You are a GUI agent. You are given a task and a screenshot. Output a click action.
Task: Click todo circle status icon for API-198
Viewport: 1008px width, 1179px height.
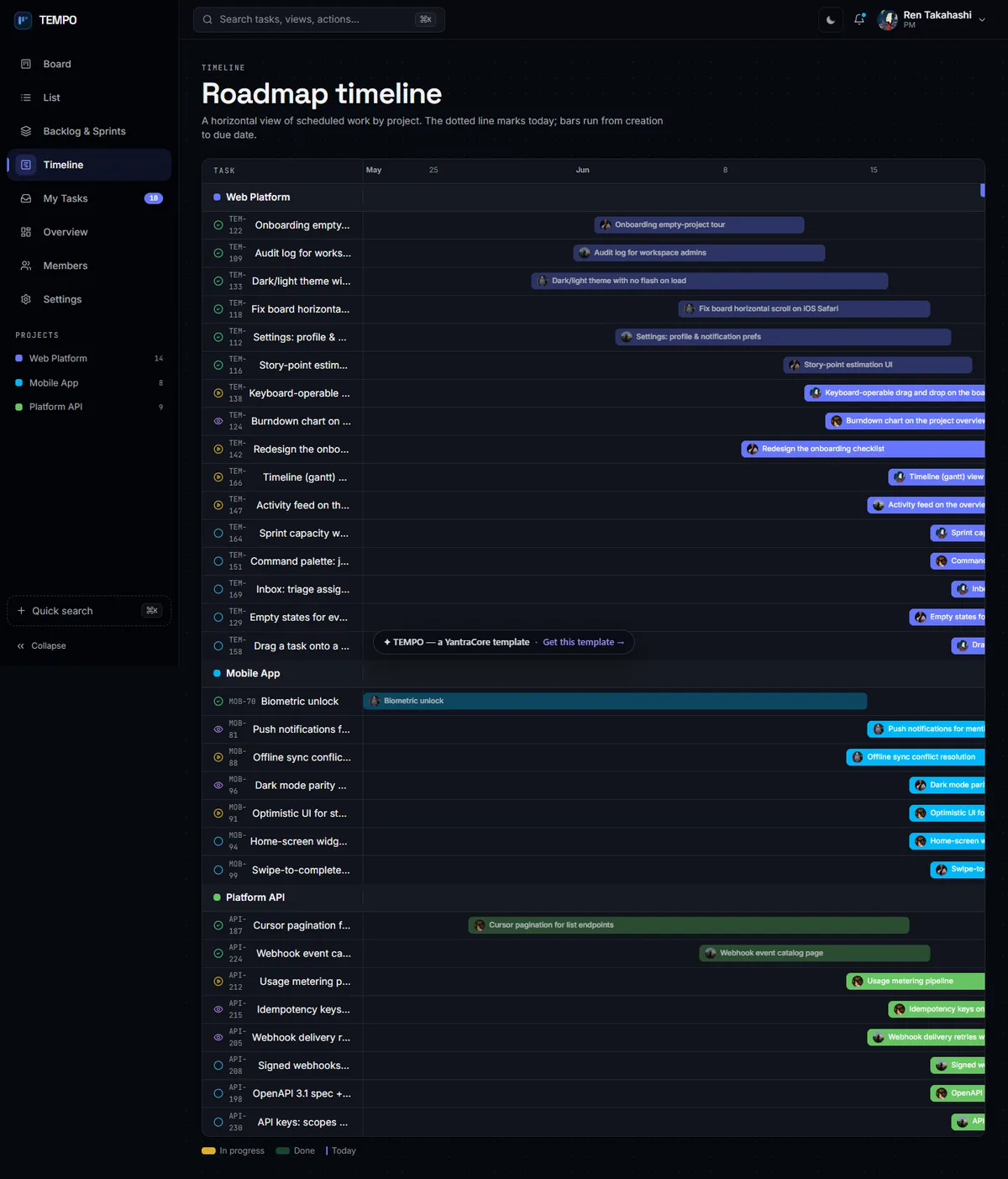click(x=218, y=1093)
